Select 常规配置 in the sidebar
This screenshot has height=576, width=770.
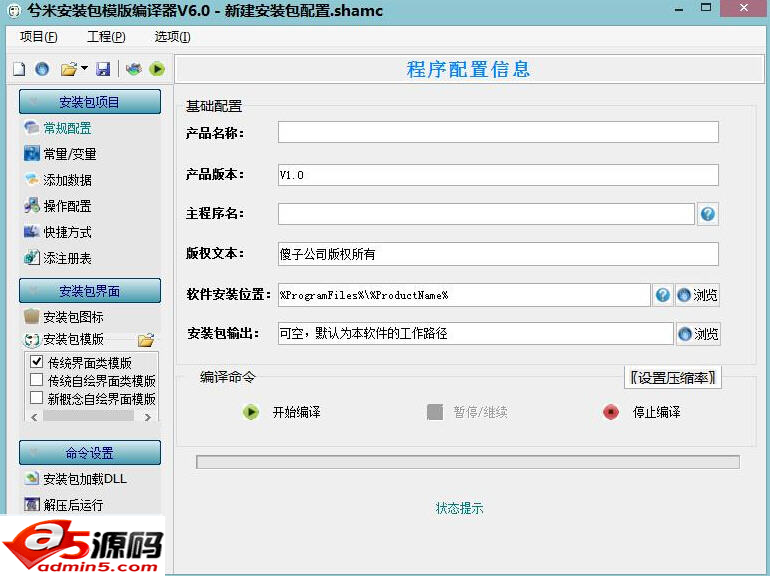coord(58,128)
